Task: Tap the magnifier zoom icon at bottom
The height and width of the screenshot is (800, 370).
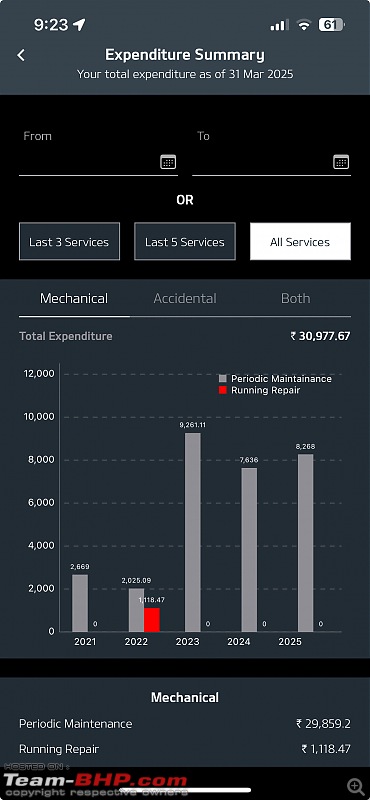Action: 355,786
